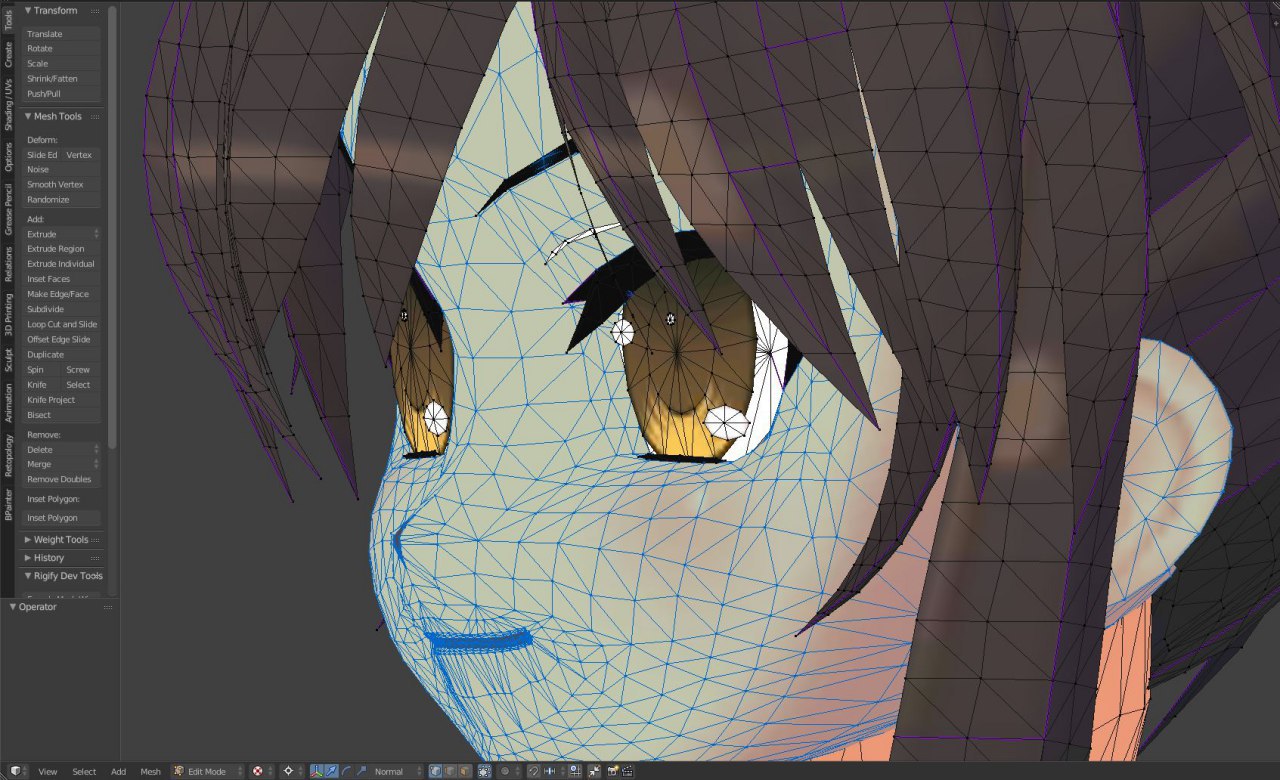Open the Add menu

[118, 771]
